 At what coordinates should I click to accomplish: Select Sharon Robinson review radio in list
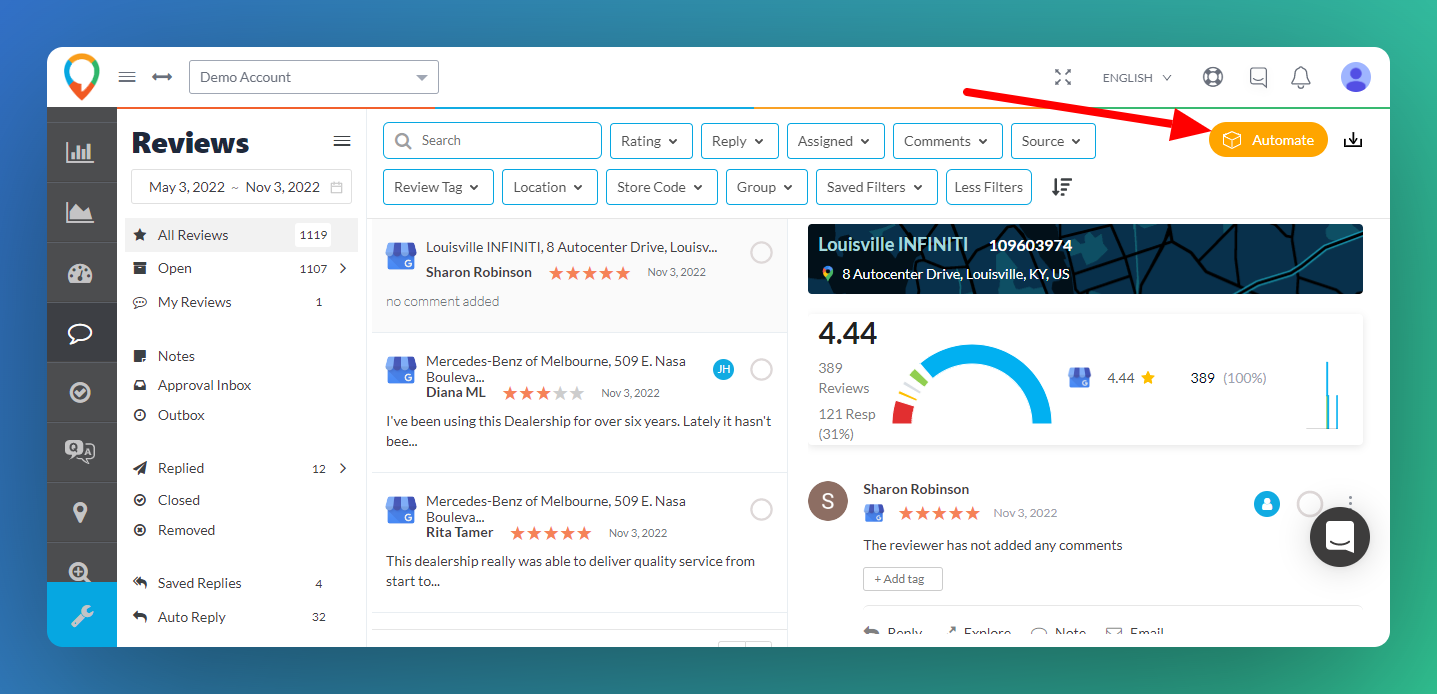tap(761, 253)
